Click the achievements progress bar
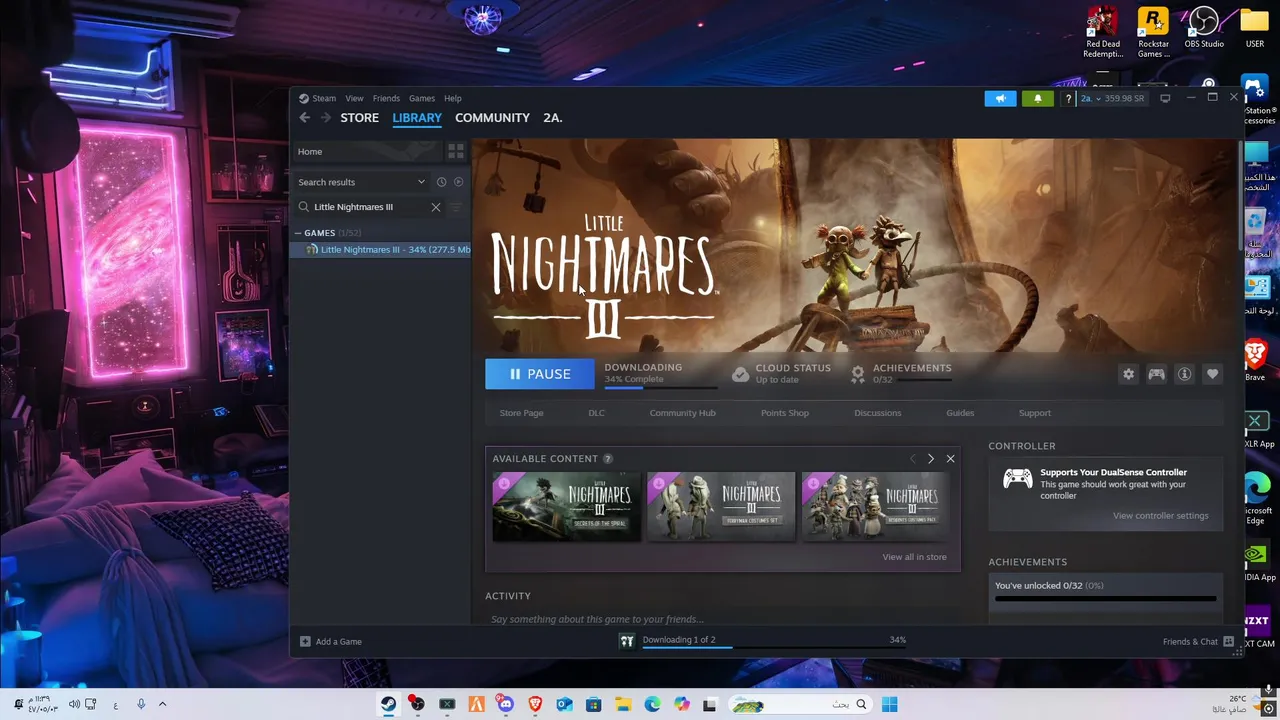 (x=1106, y=599)
